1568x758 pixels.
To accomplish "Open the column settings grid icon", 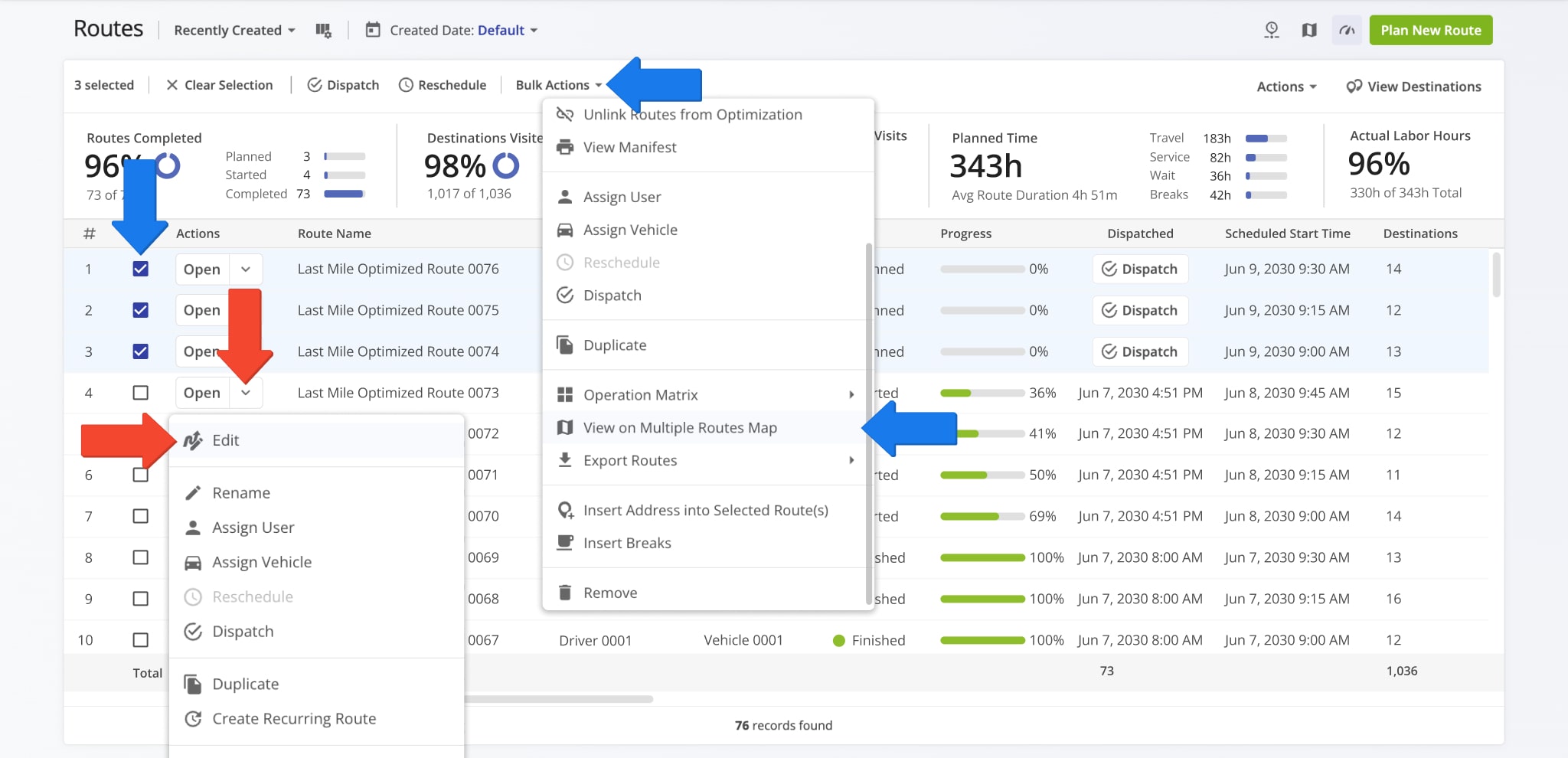I will (323, 31).
